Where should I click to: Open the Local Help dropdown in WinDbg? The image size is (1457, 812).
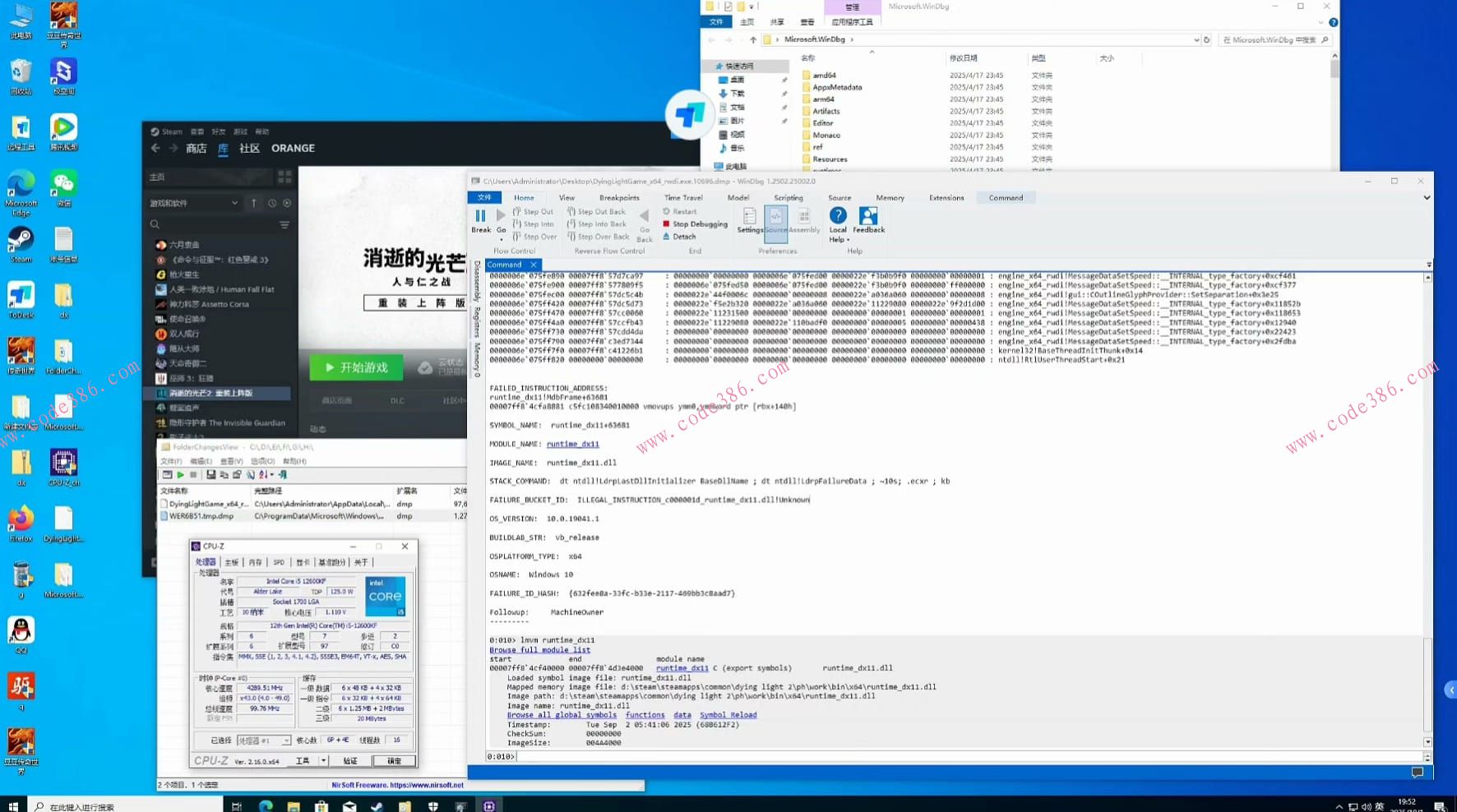tap(838, 224)
